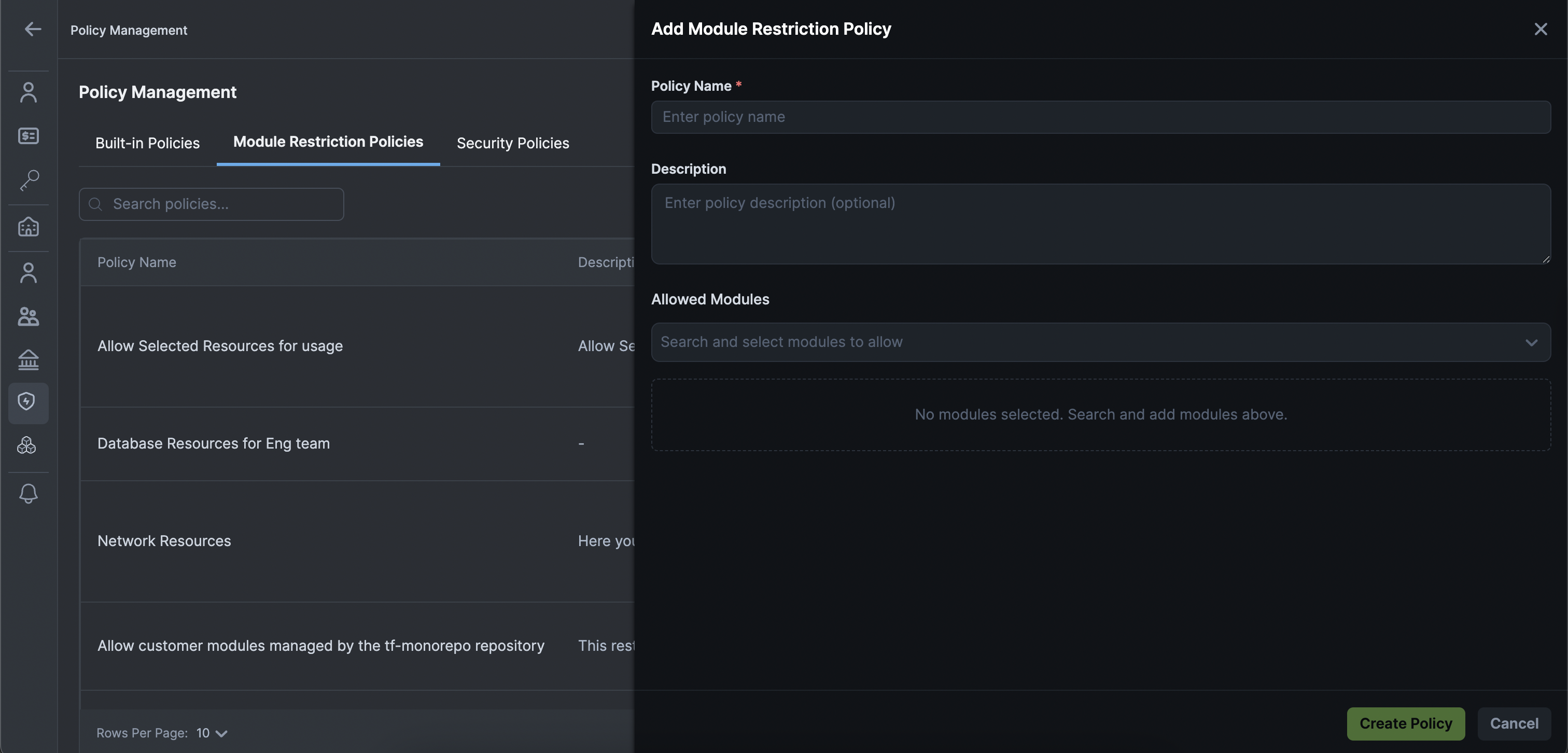Select the active shield policies icon
The height and width of the screenshot is (753, 1568).
coord(29,402)
